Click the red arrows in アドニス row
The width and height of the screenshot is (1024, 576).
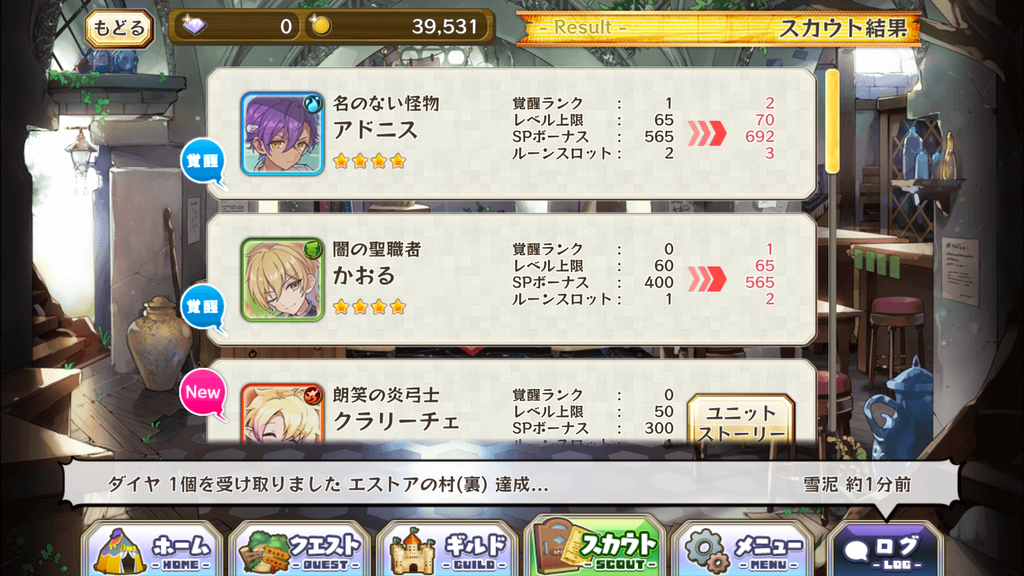[707, 133]
